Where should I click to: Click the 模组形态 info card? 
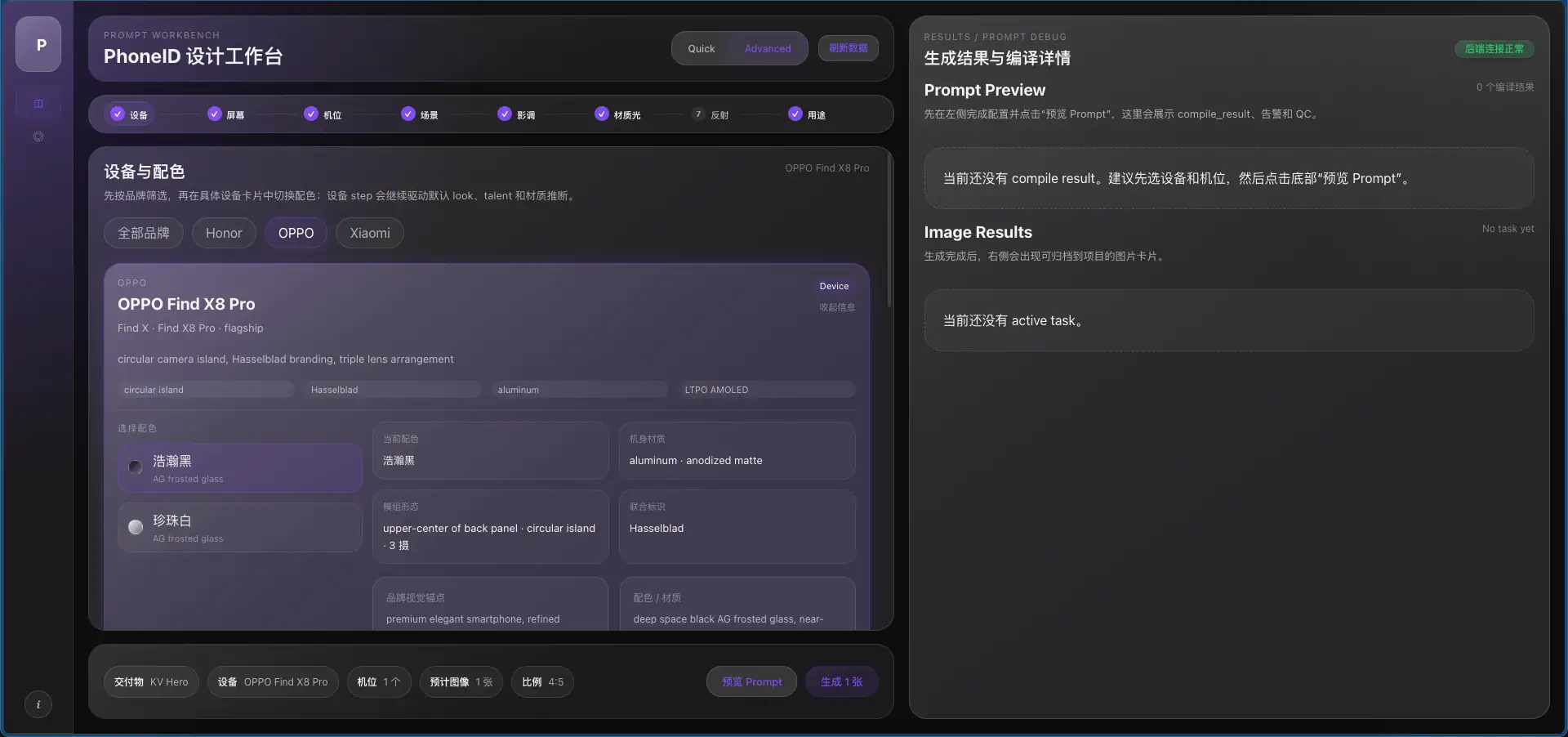[491, 526]
